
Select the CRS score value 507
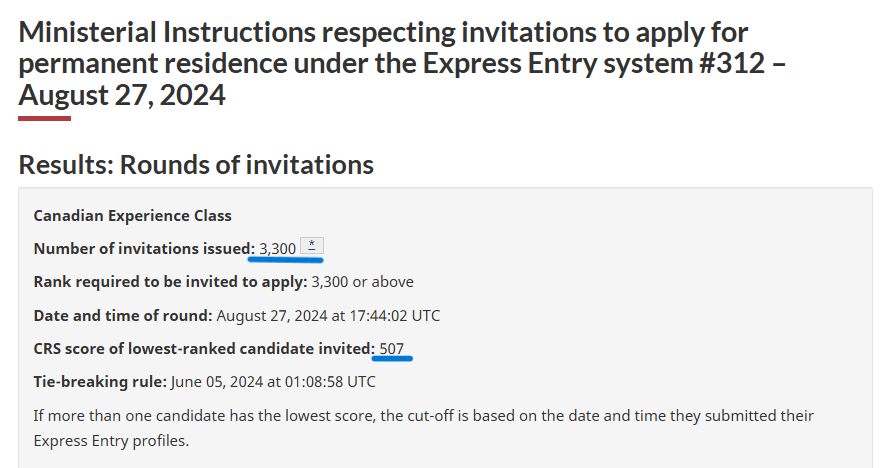point(391,349)
